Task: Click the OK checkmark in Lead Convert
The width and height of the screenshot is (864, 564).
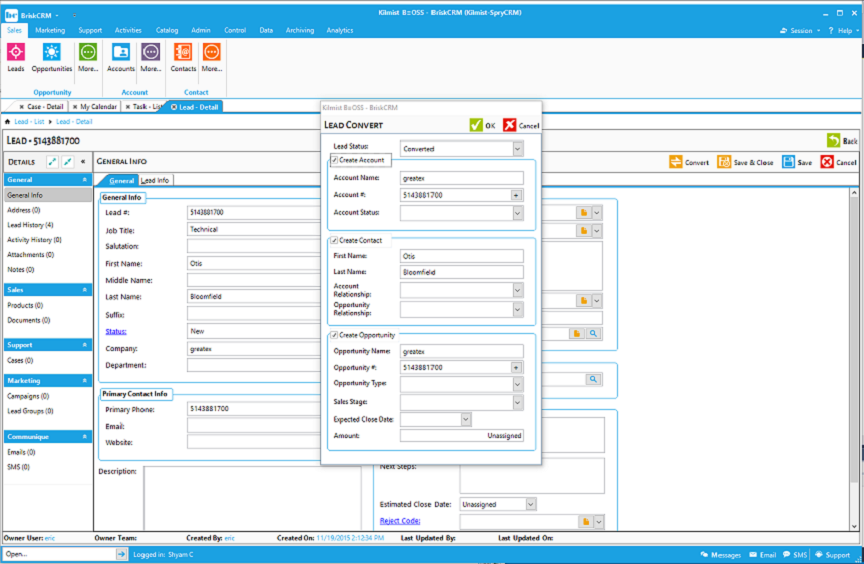Action: [476, 125]
